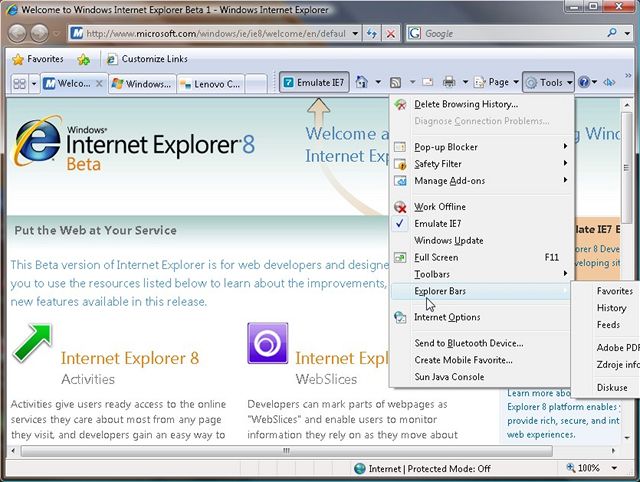Click the Add to Favorites star icon
The width and height of the screenshot is (640, 482).
click(x=84, y=60)
